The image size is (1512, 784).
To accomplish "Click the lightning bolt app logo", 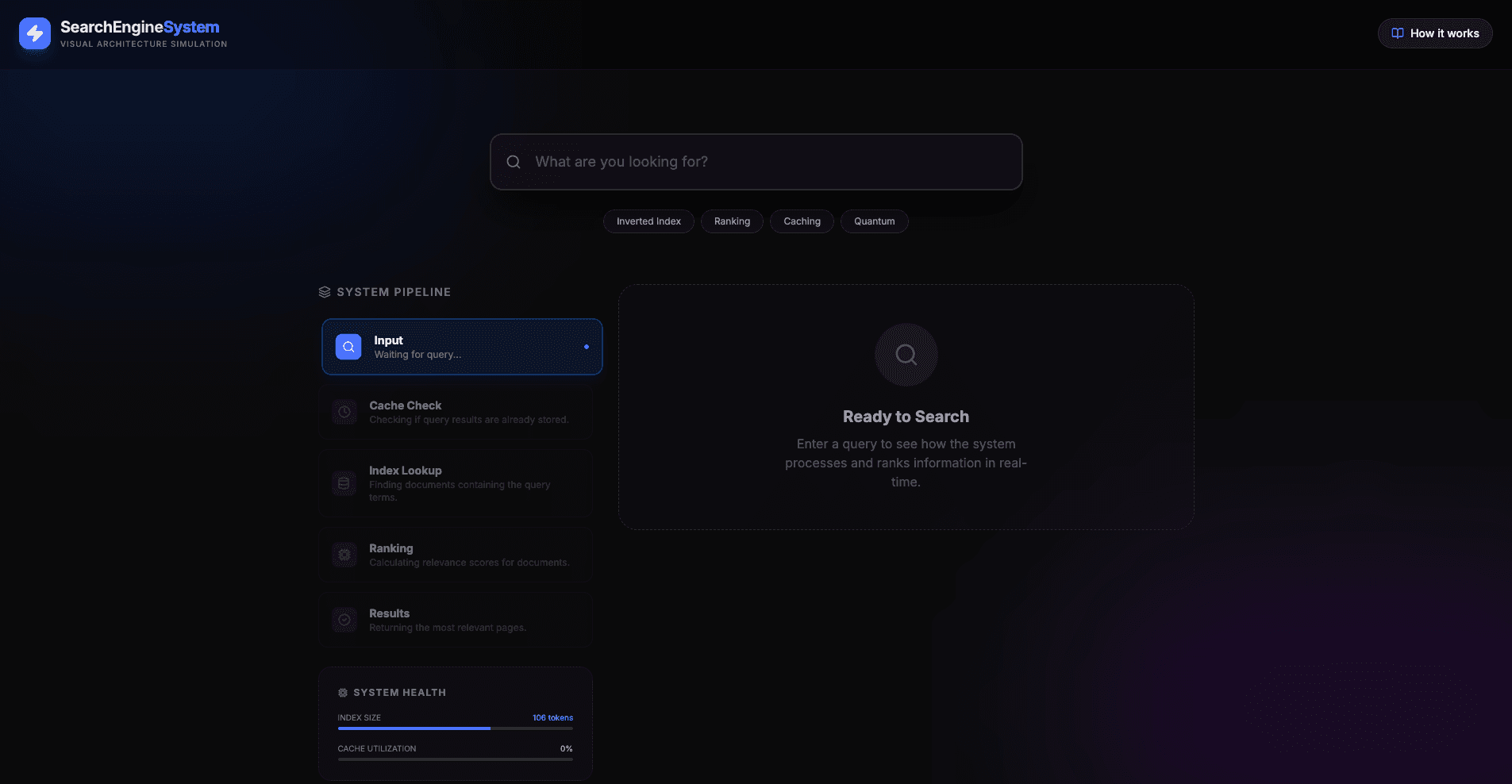I will pos(35,33).
